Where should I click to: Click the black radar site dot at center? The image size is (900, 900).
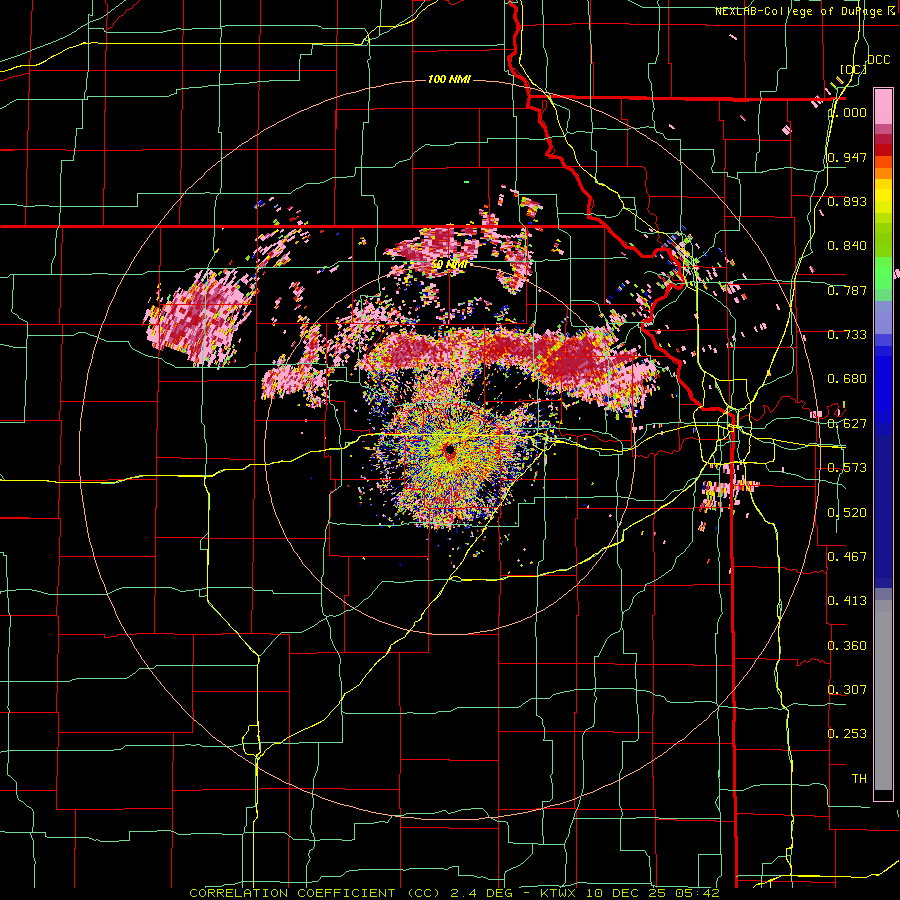[449, 450]
